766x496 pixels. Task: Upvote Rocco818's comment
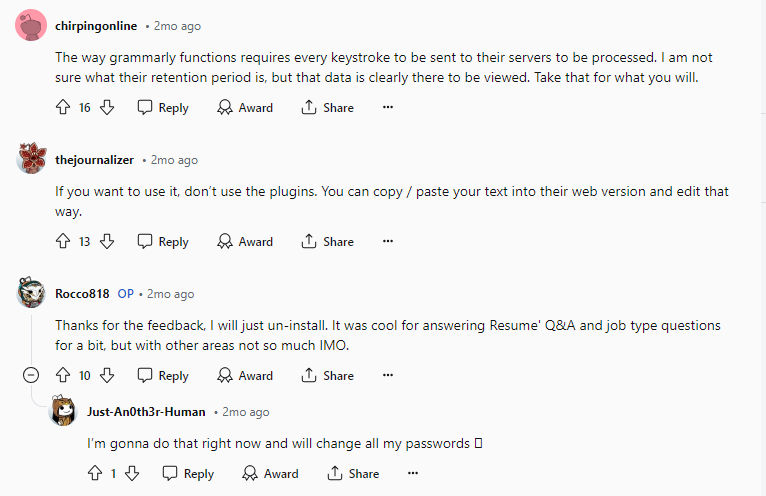63,375
